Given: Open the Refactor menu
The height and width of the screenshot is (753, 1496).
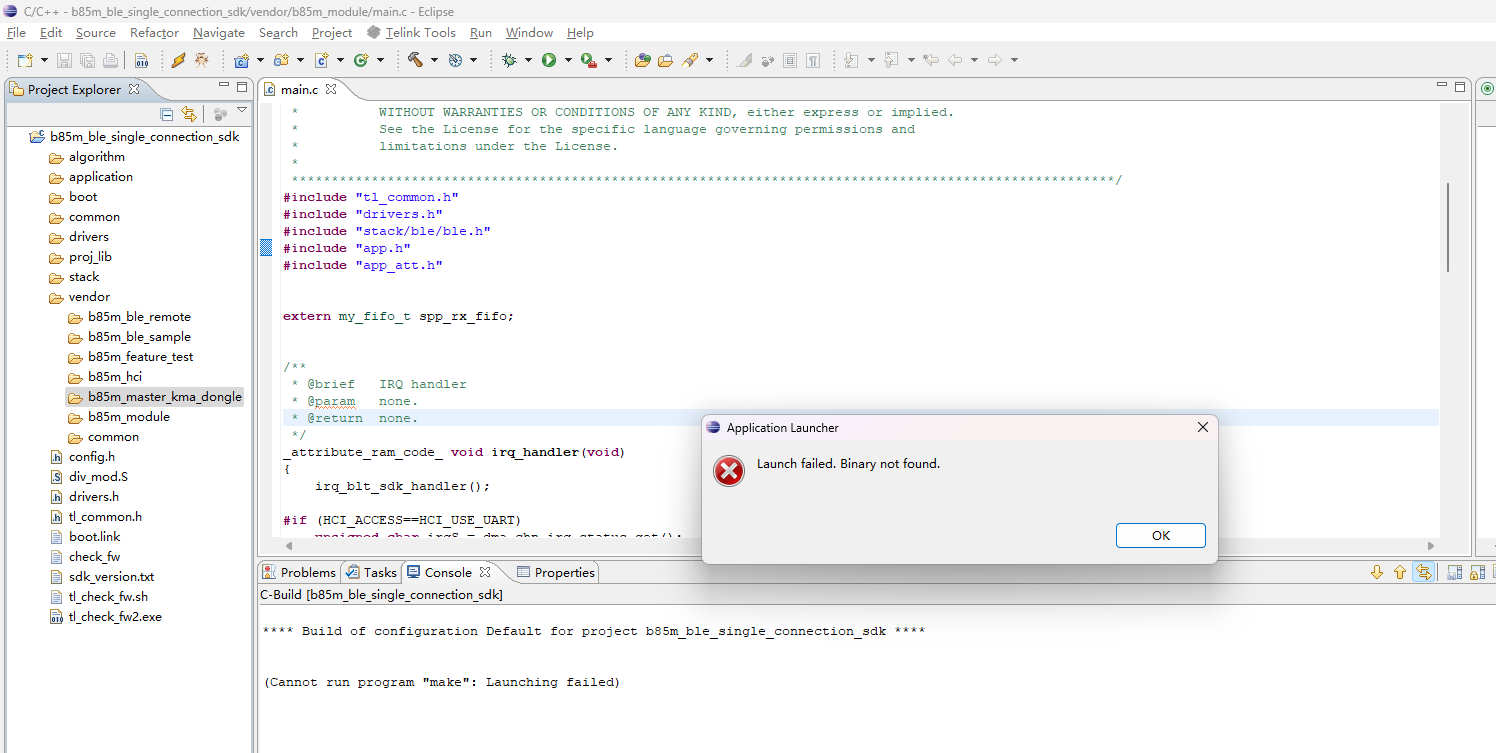Looking at the screenshot, I should 154,33.
